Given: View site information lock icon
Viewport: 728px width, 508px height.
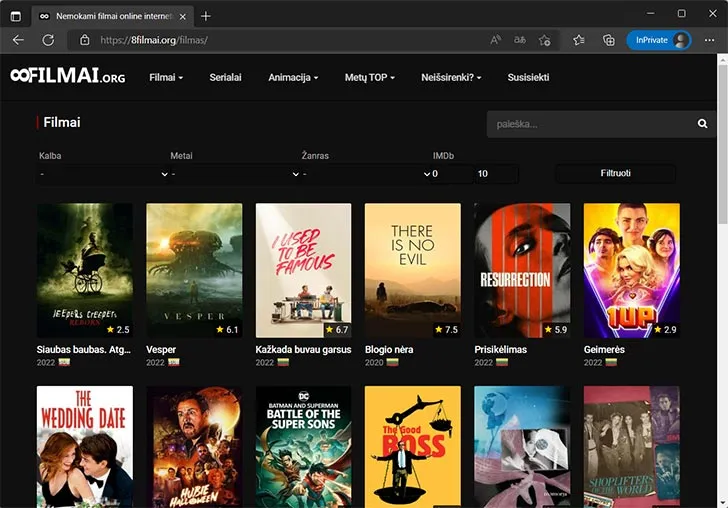Looking at the screenshot, I should (x=84, y=40).
